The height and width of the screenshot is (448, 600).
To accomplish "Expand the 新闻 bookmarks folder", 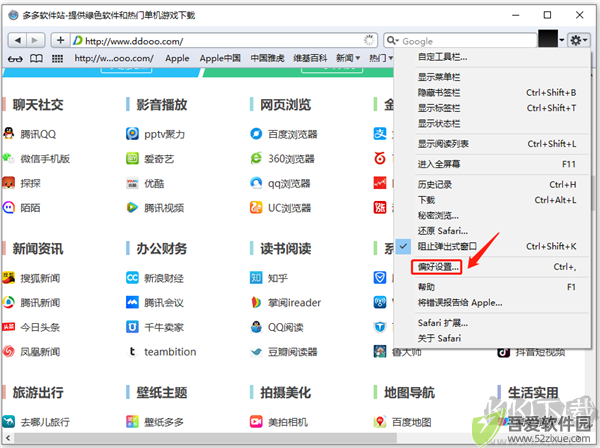I will point(348,58).
